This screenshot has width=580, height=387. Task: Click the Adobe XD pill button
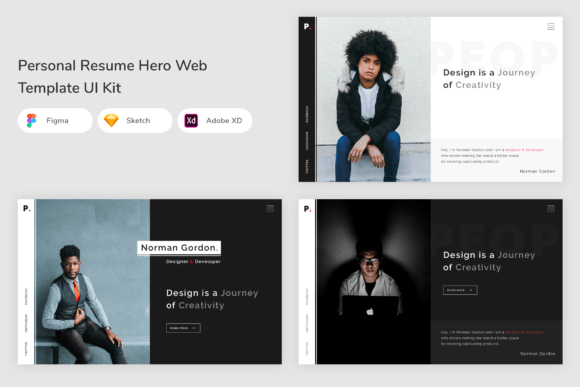click(x=215, y=121)
